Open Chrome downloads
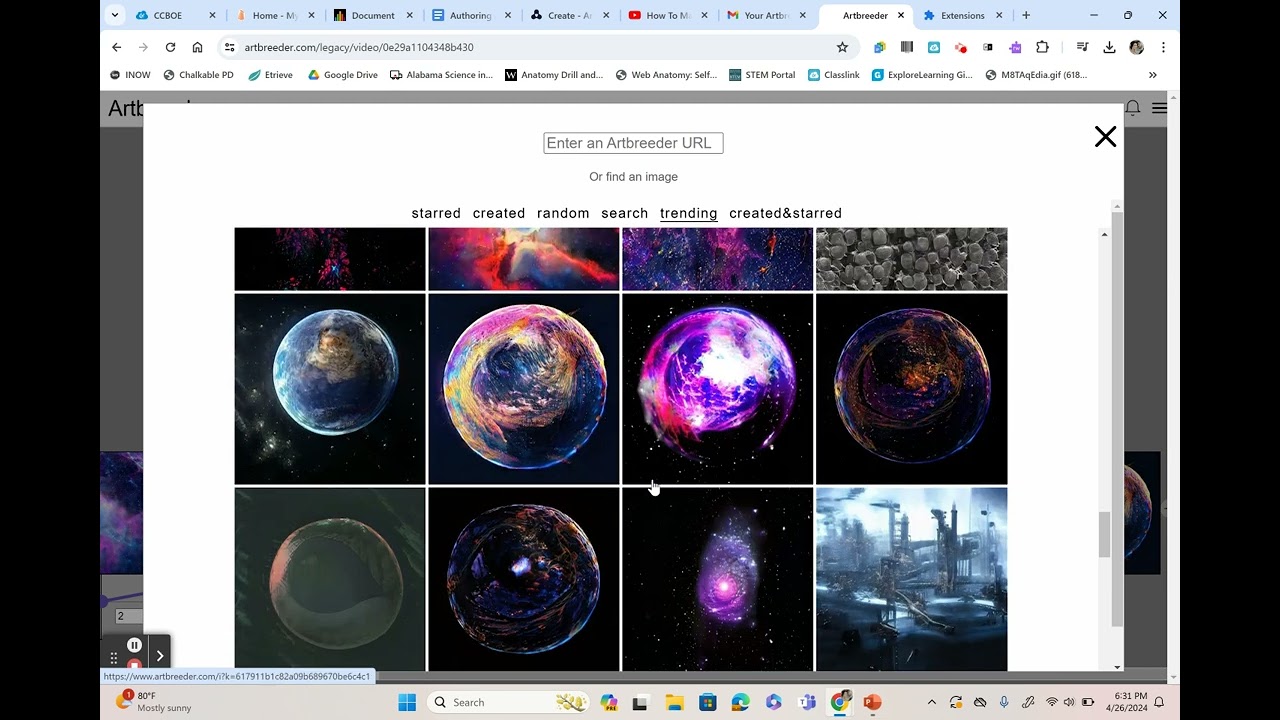 [x=1109, y=47]
